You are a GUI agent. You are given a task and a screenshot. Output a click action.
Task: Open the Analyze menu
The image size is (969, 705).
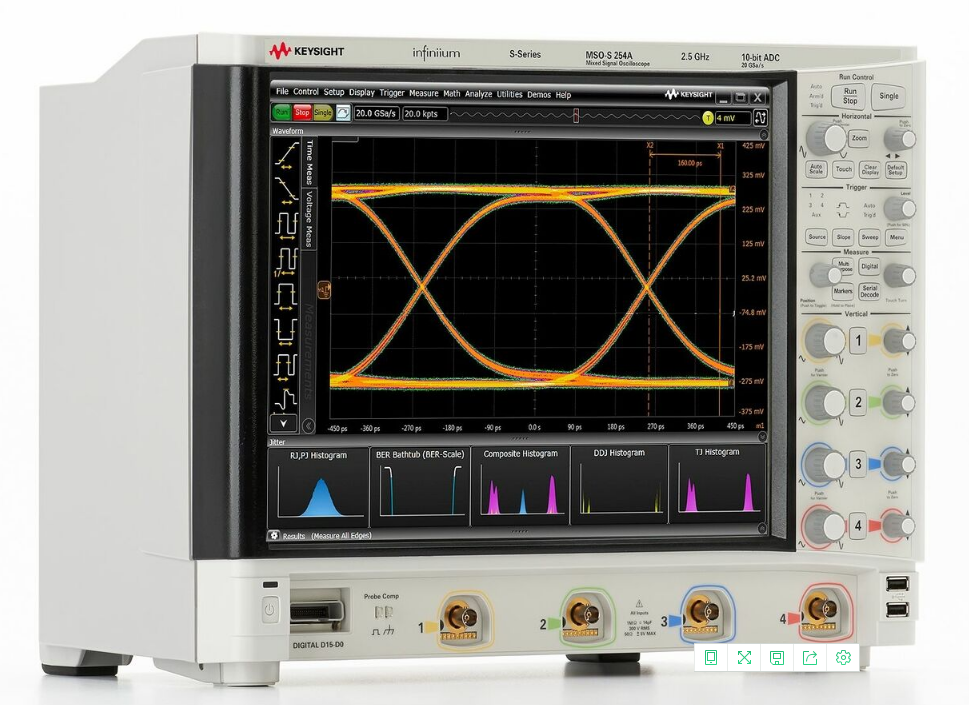478,94
